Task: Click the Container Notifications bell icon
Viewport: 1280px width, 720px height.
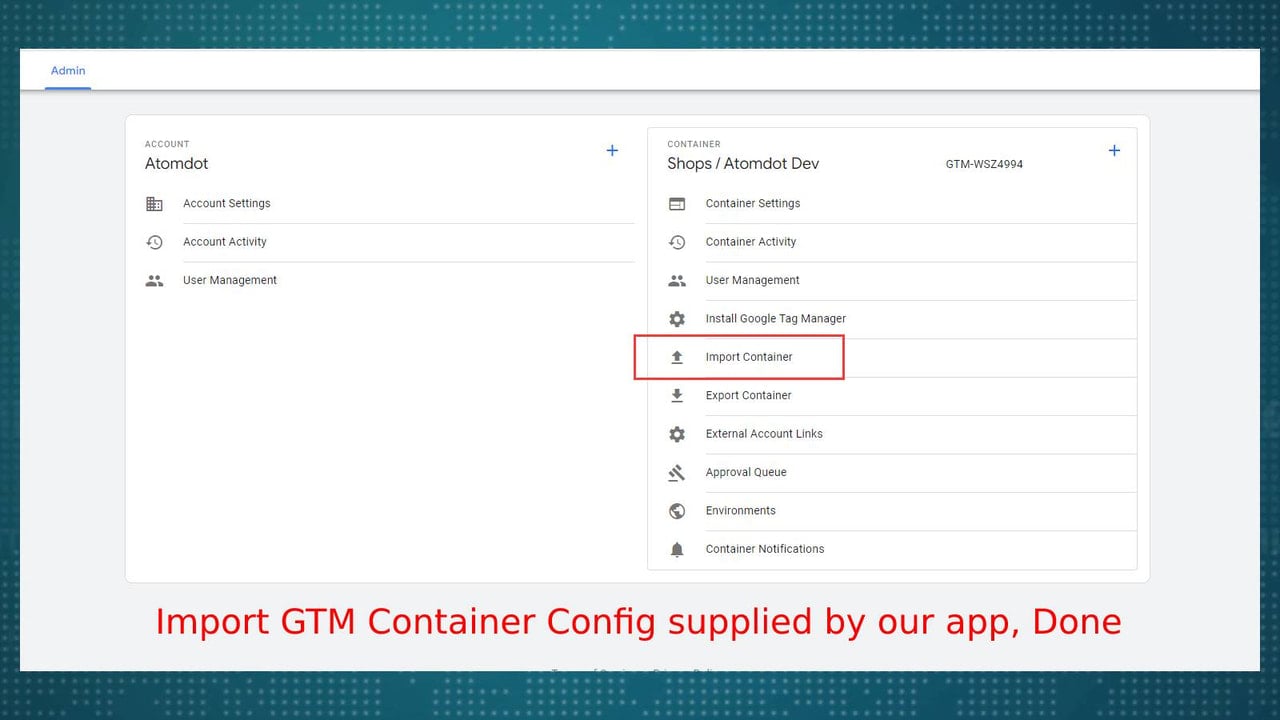Action: coord(677,549)
